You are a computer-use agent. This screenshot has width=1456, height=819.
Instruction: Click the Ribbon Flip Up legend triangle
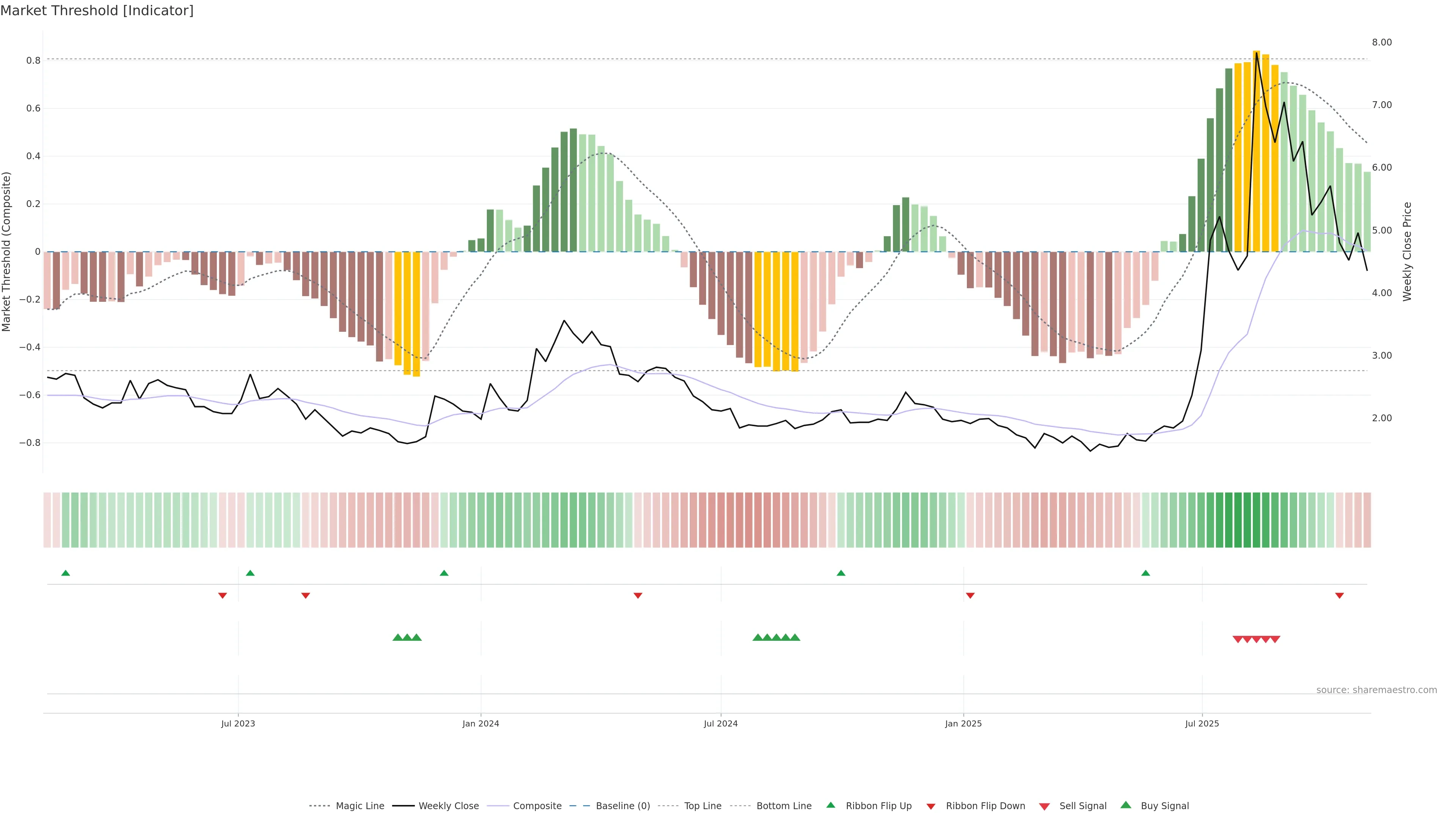[830, 805]
